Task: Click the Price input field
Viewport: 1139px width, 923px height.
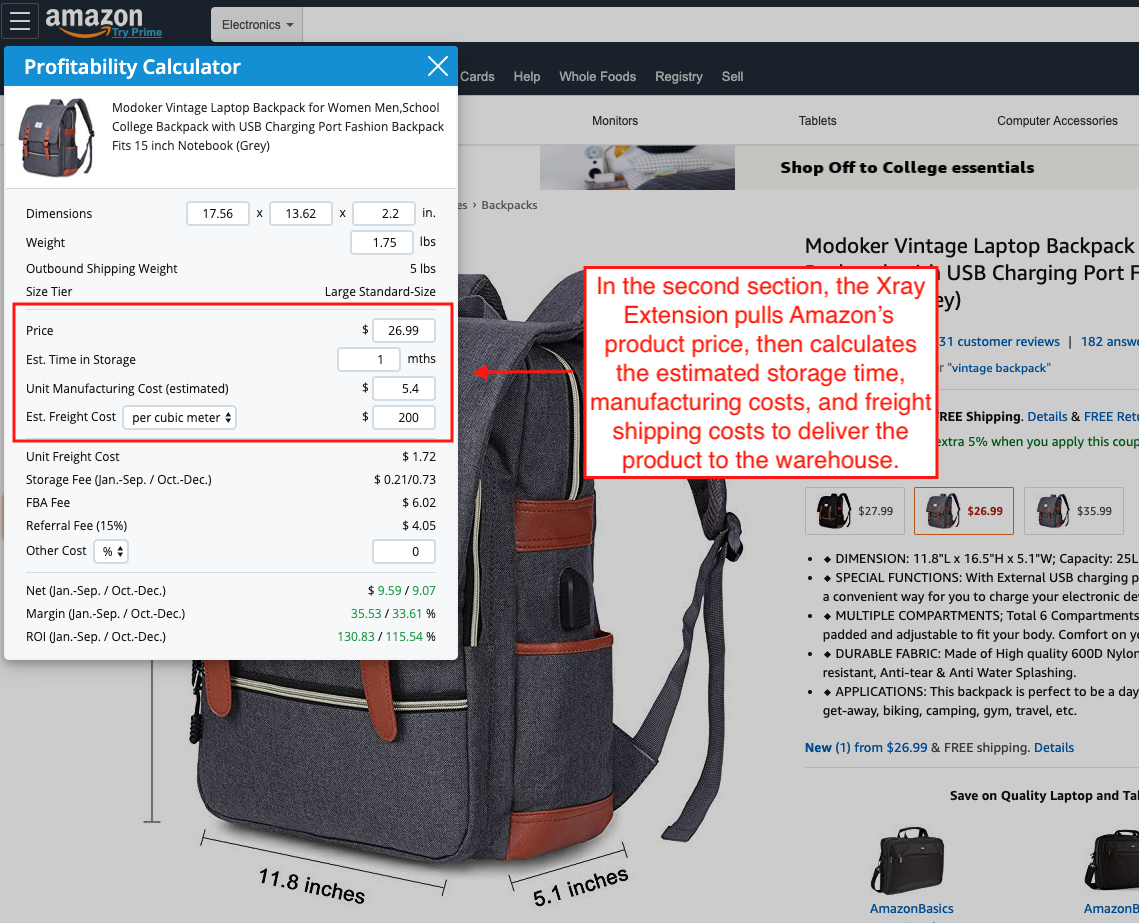Action: (x=403, y=330)
